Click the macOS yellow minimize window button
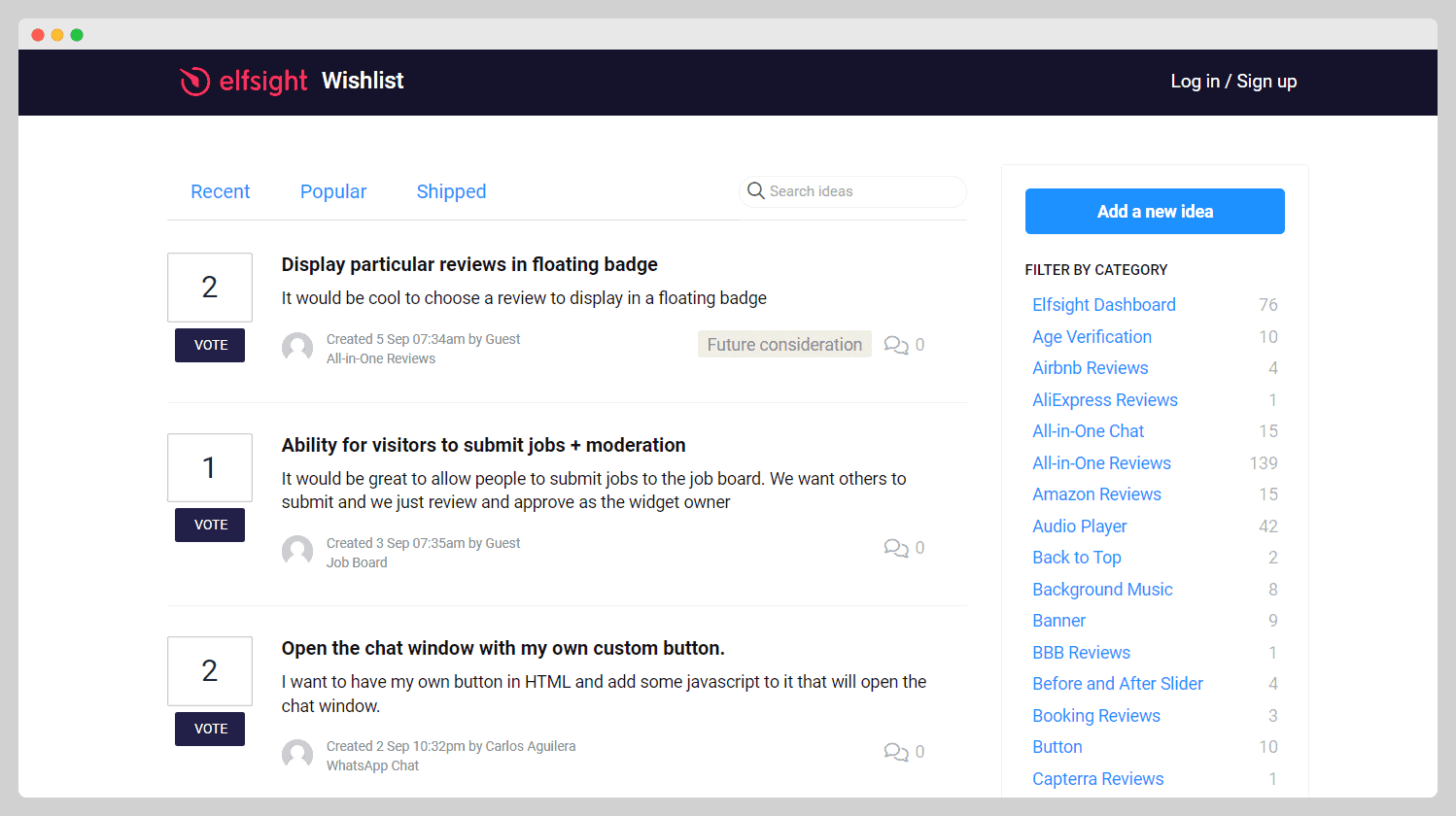 tap(57, 35)
